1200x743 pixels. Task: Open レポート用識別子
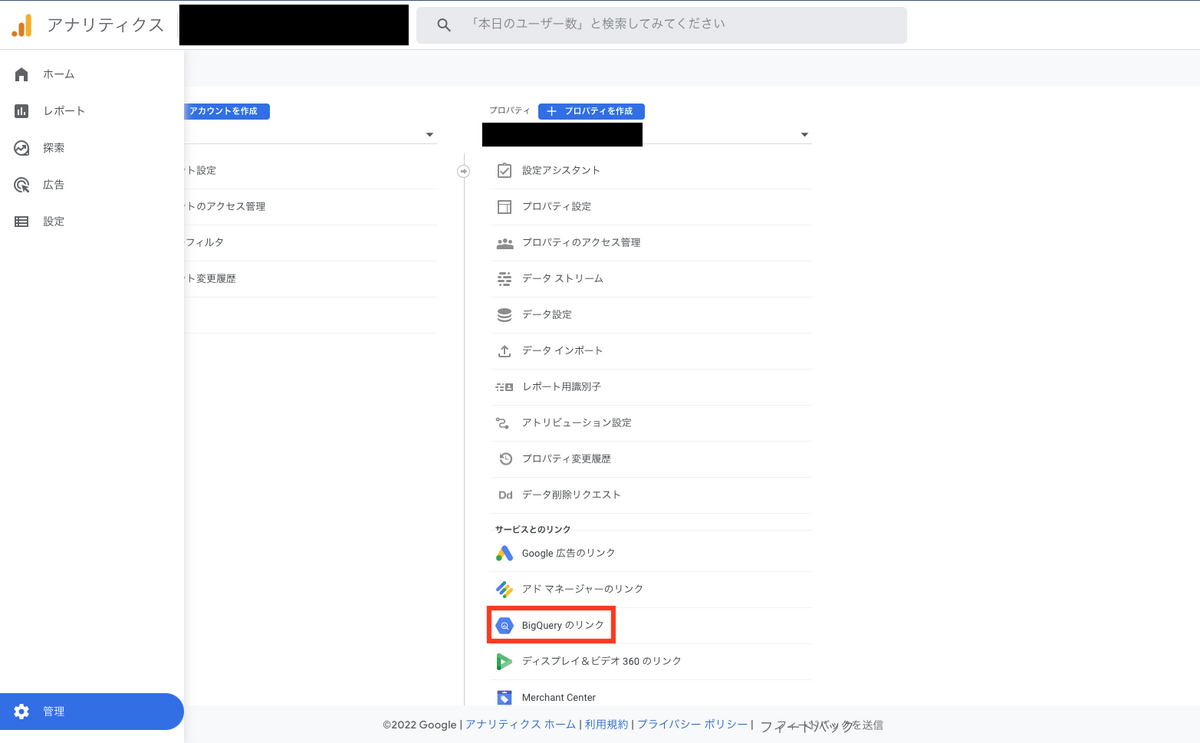pos(561,387)
